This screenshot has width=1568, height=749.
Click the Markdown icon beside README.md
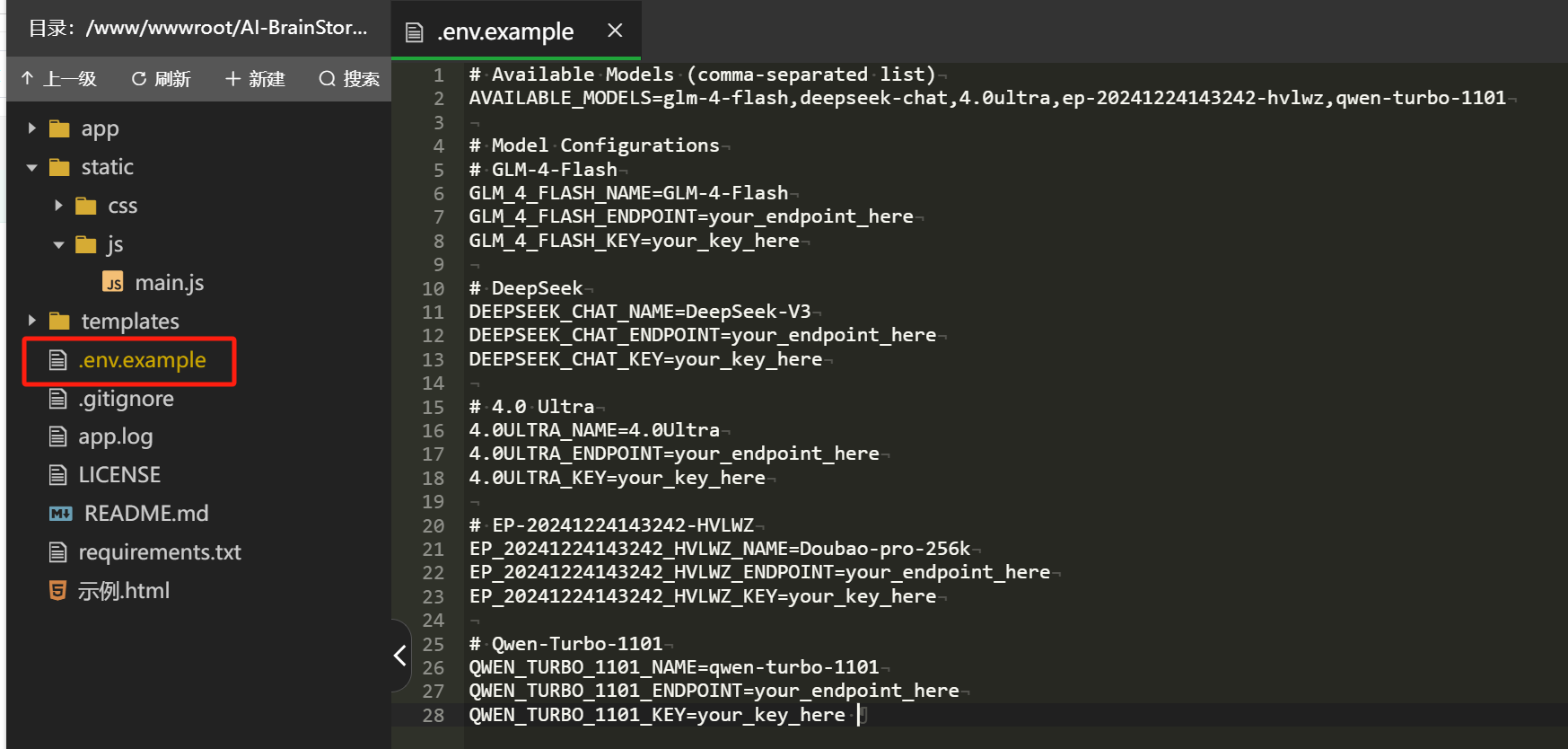tap(60, 514)
